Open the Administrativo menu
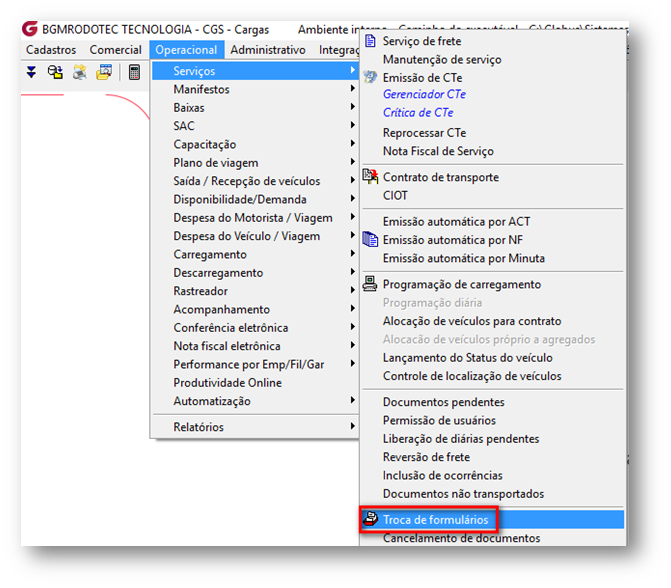This screenshot has height=588, width=671. [x=268, y=50]
